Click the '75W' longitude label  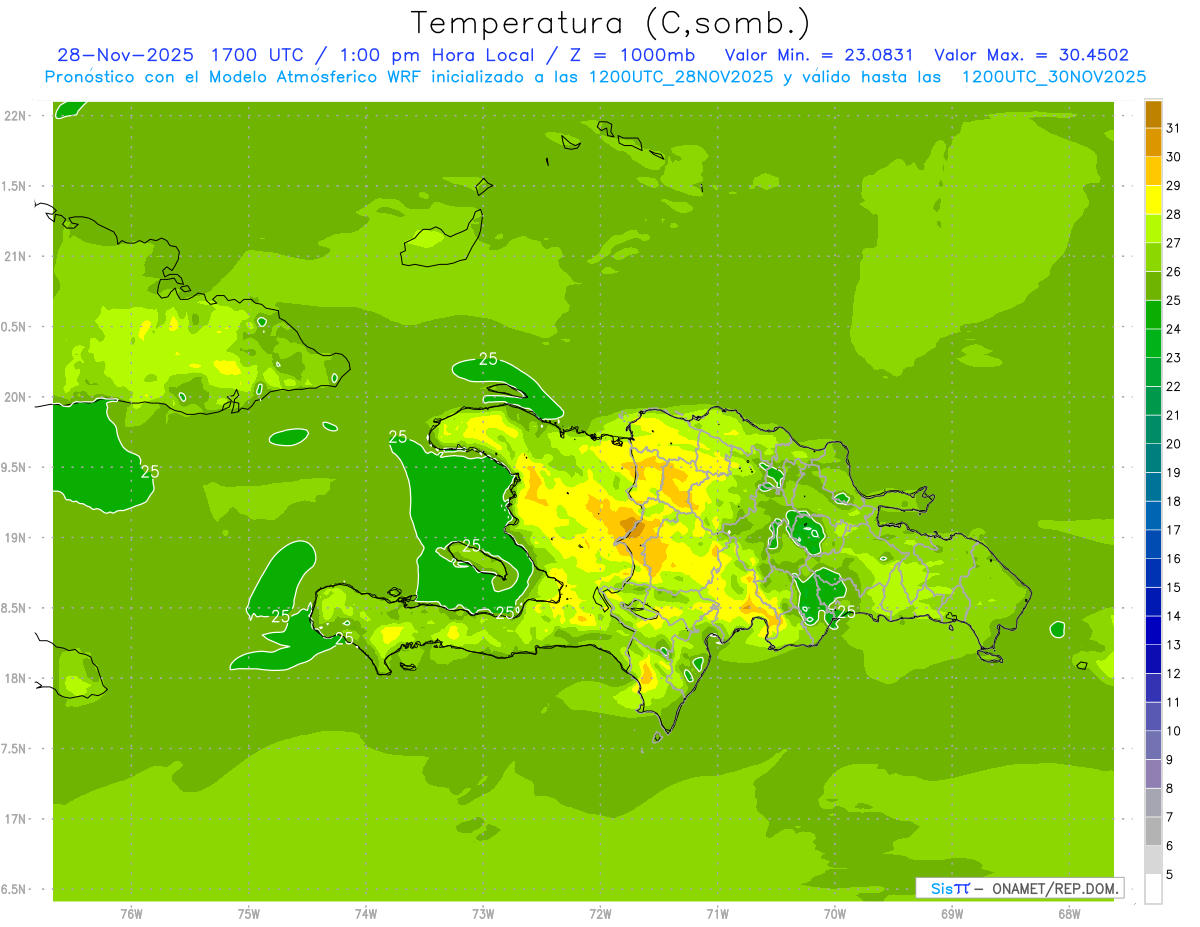point(249,914)
